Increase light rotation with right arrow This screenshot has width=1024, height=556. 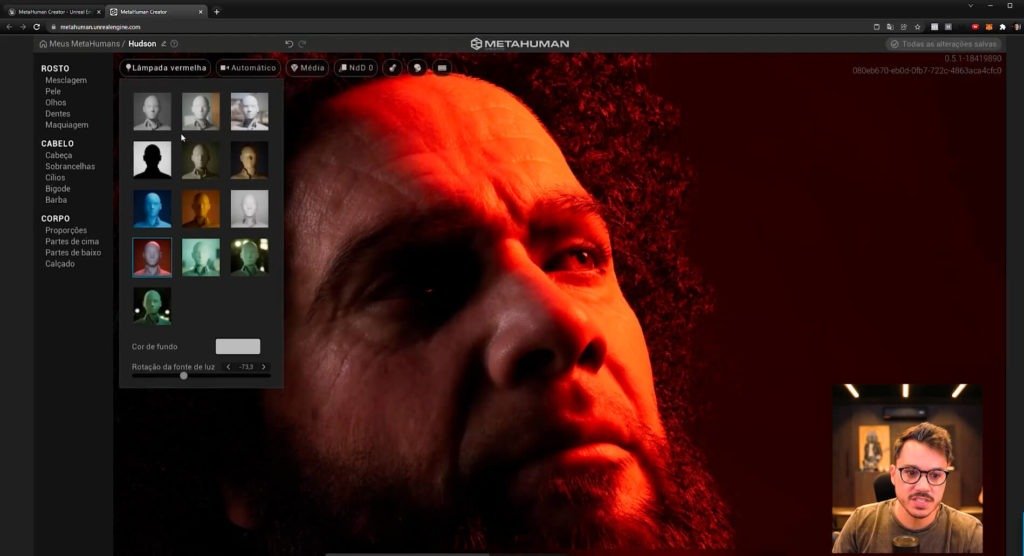(264, 367)
